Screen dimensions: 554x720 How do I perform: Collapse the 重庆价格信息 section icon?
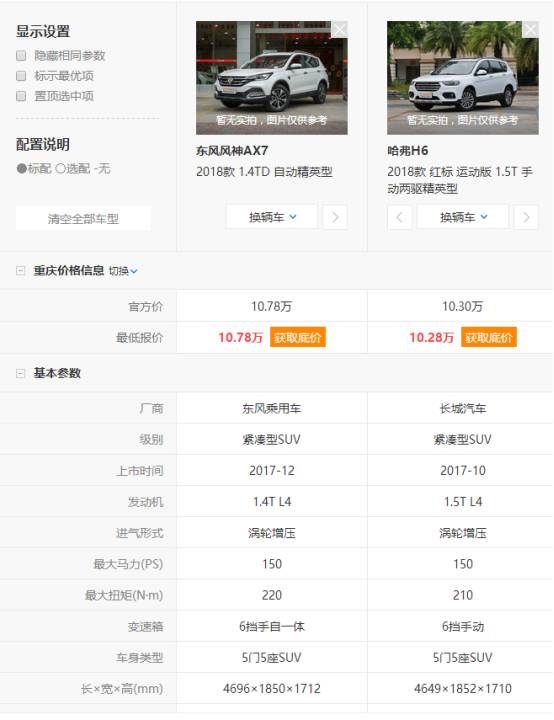click(x=20, y=270)
